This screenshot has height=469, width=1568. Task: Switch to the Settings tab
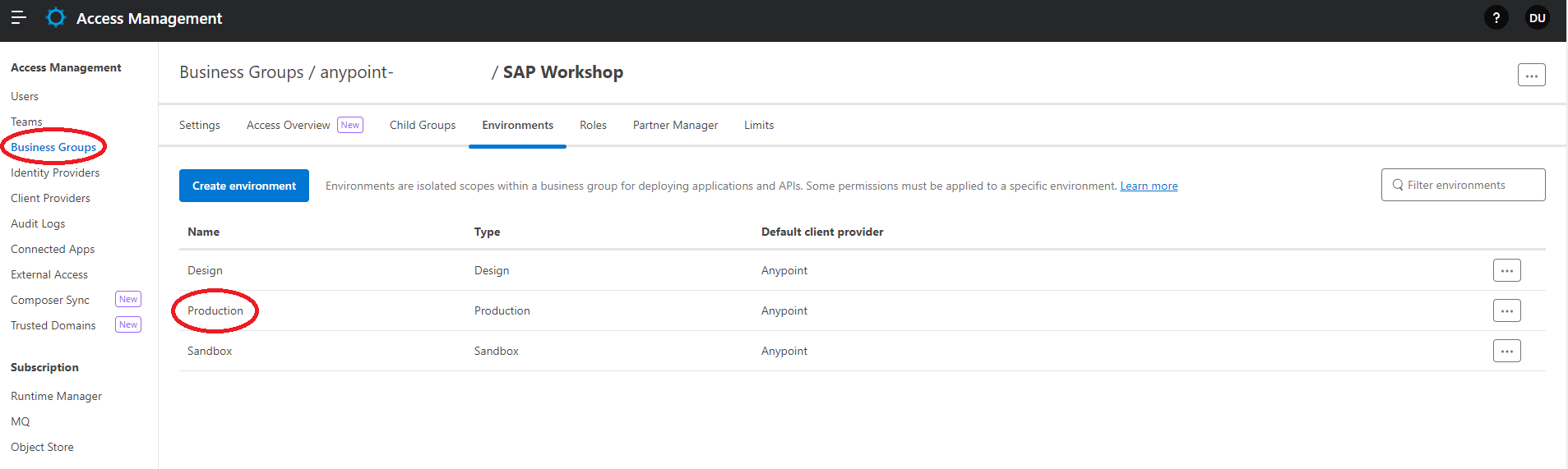pyautogui.click(x=200, y=125)
